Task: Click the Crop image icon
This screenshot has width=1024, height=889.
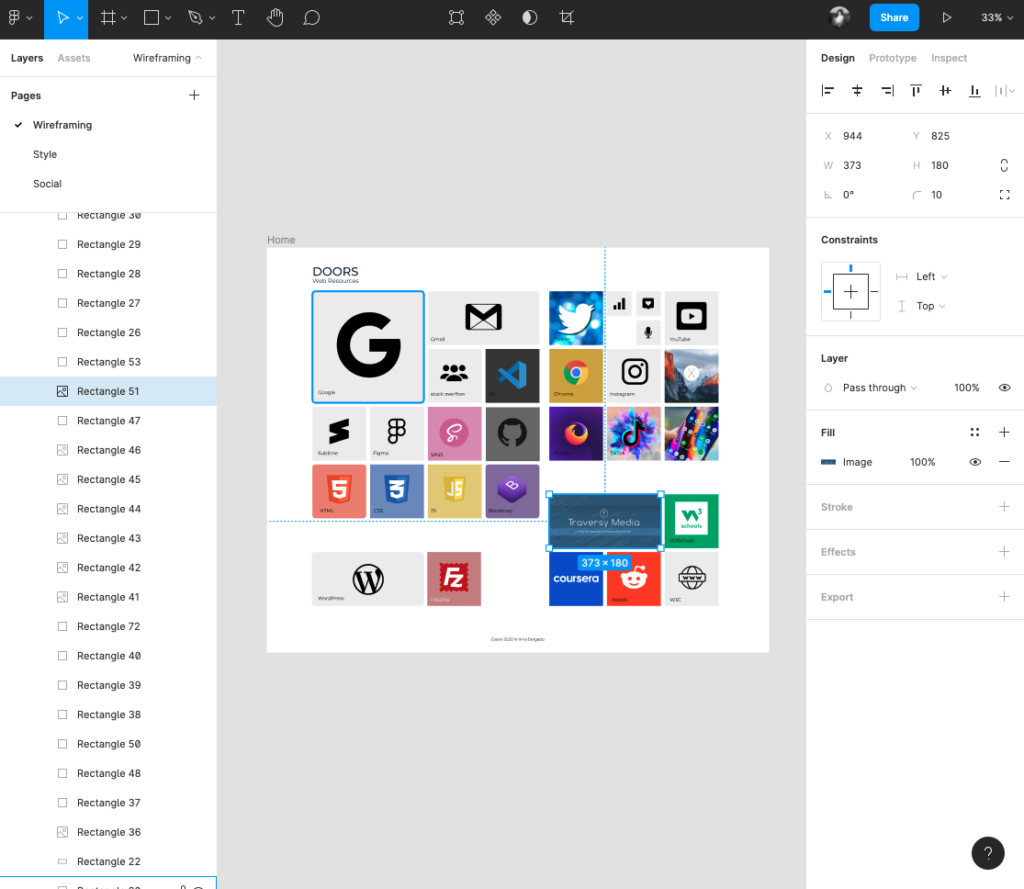Action: pyautogui.click(x=567, y=18)
